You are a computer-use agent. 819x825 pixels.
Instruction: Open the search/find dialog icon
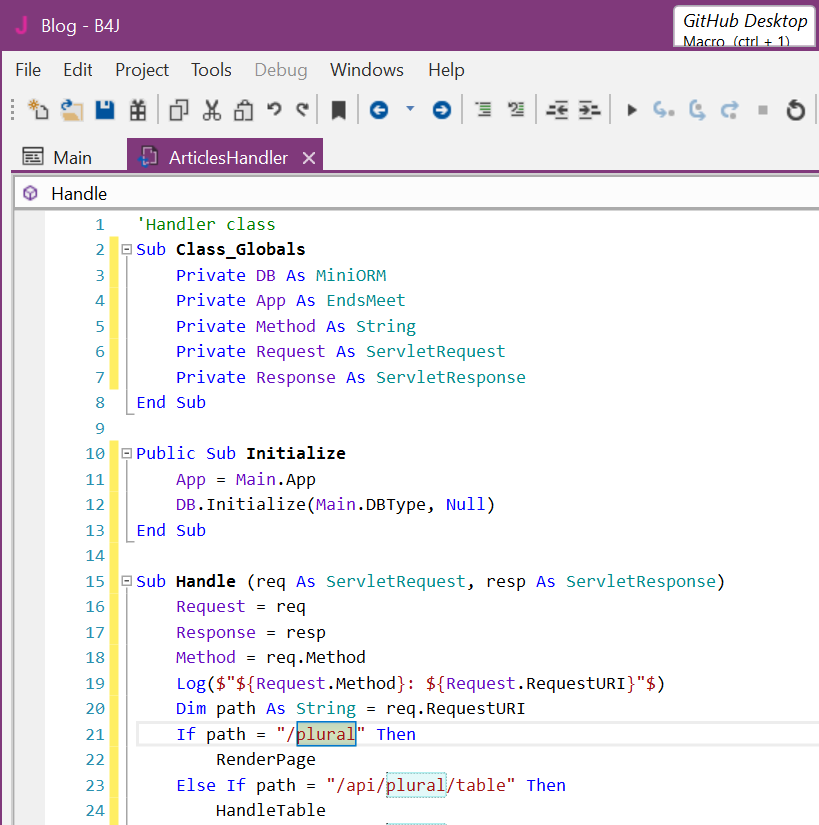137,110
